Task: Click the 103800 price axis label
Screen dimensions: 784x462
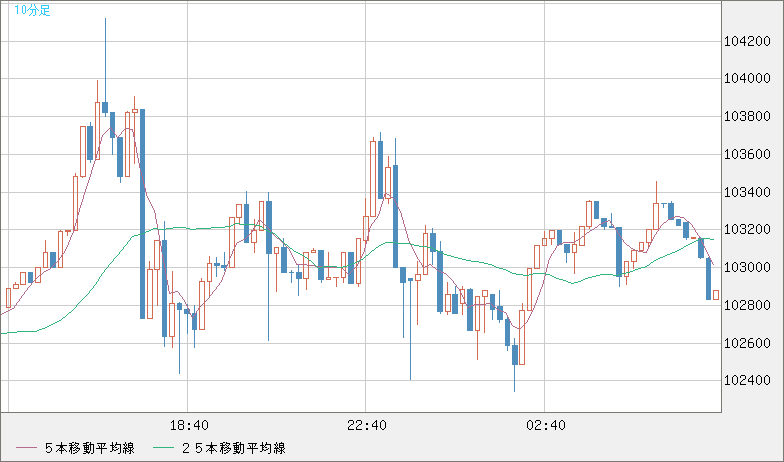Action: coord(748,116)
